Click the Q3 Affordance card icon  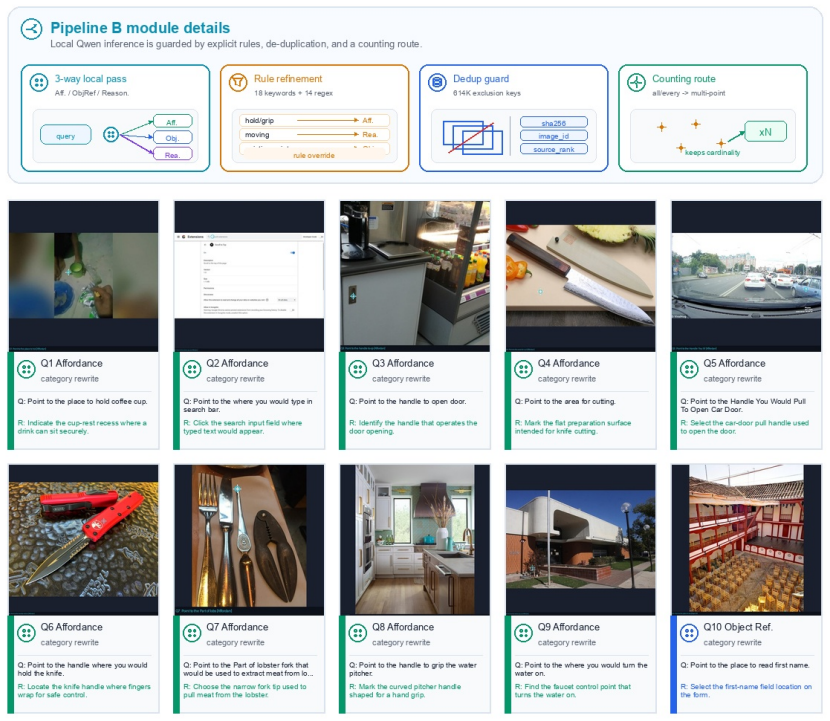(x=357, y=369)
